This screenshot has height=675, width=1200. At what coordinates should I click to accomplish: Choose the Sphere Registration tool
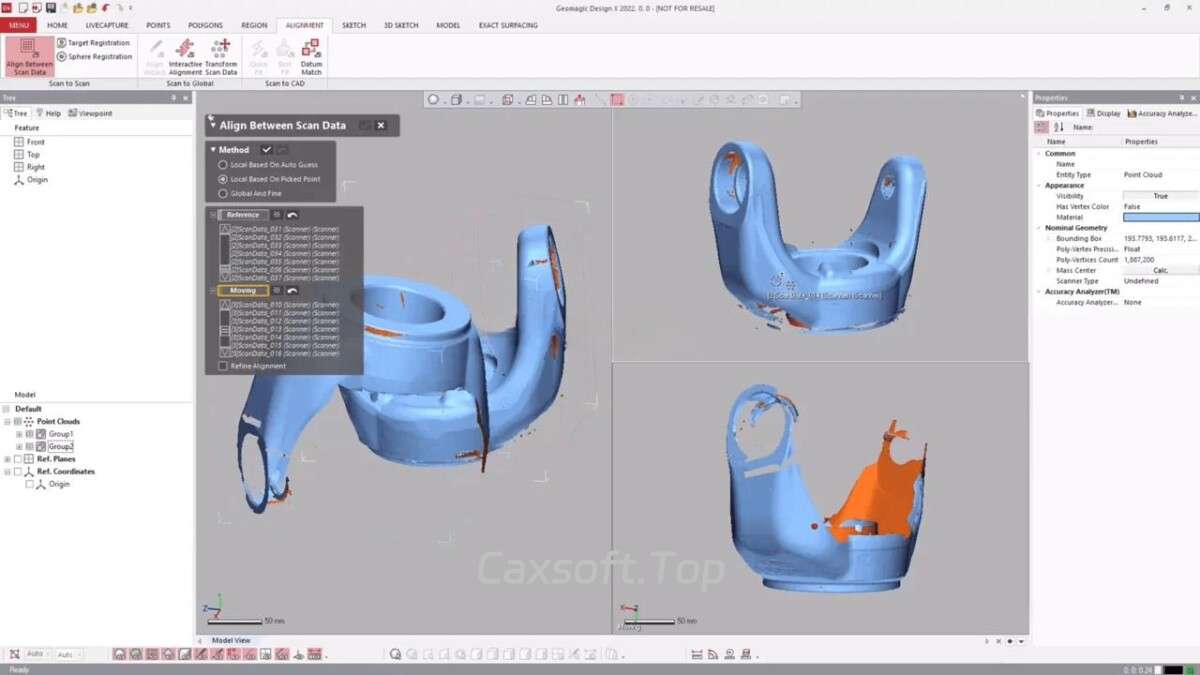click(x=93, y=57)
